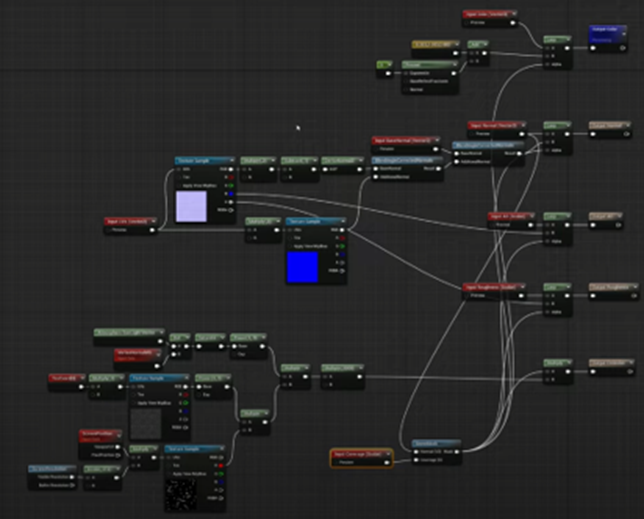644x519 pixels.
Task: Click the Input Color node output pin
Action: pyautogui.click(x=513, y=23)
